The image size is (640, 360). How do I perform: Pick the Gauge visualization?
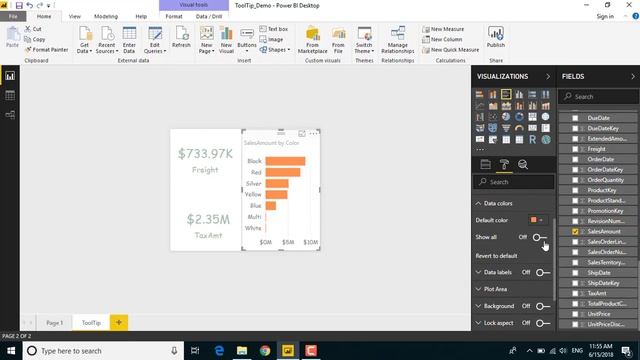(519, 128)
